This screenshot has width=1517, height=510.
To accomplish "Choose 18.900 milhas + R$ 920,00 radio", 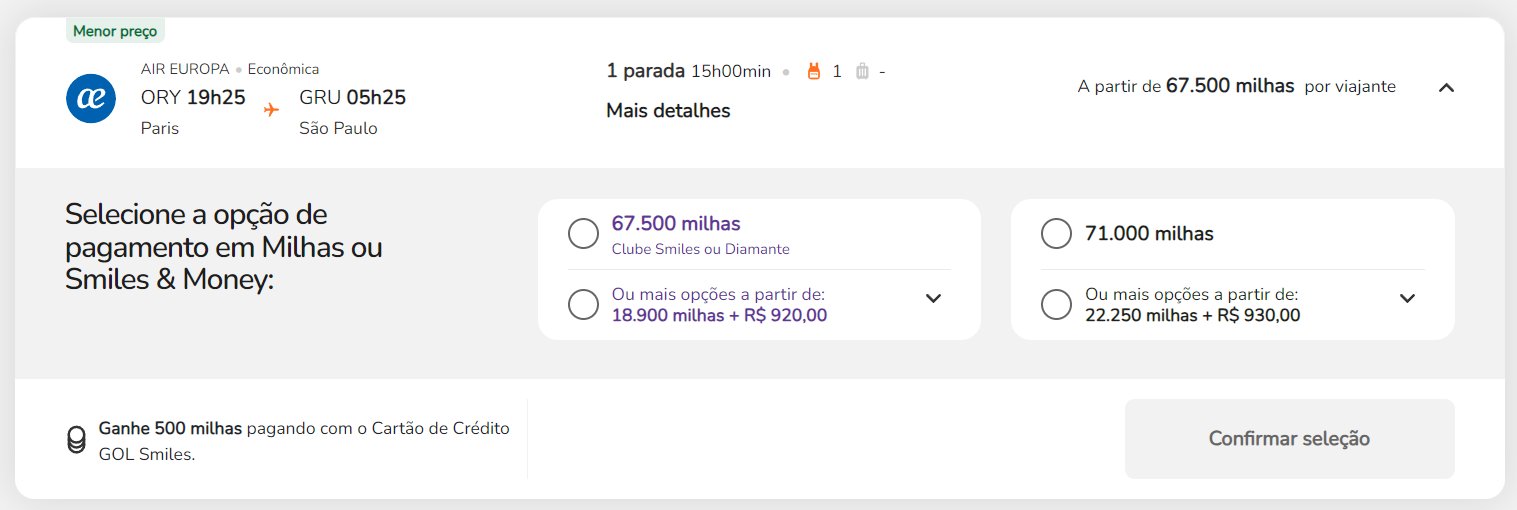I will coord(584,305).
